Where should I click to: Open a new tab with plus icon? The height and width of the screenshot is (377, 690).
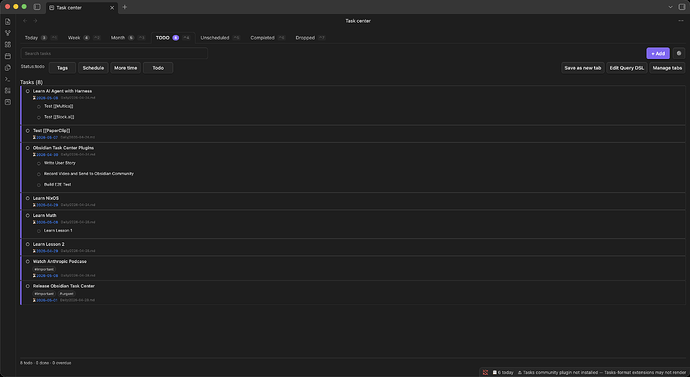click(x=125, y=7)
